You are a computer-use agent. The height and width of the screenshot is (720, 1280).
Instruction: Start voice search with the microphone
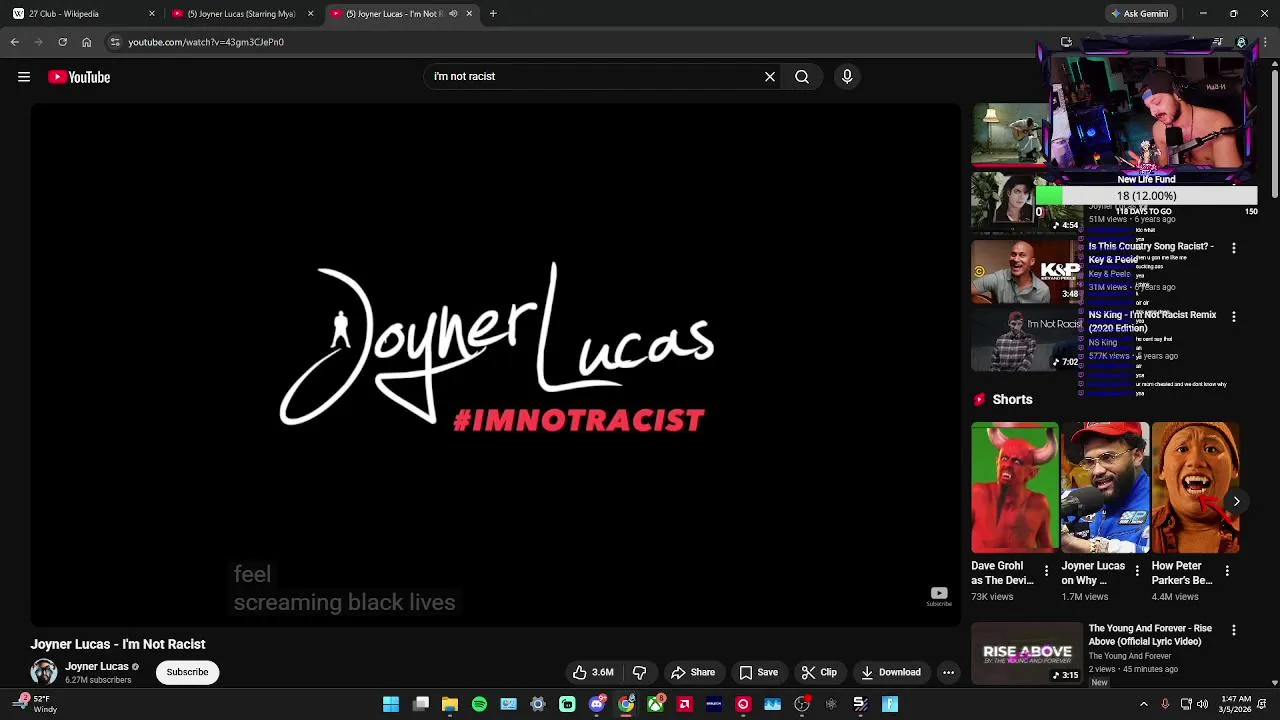point(847,76)
